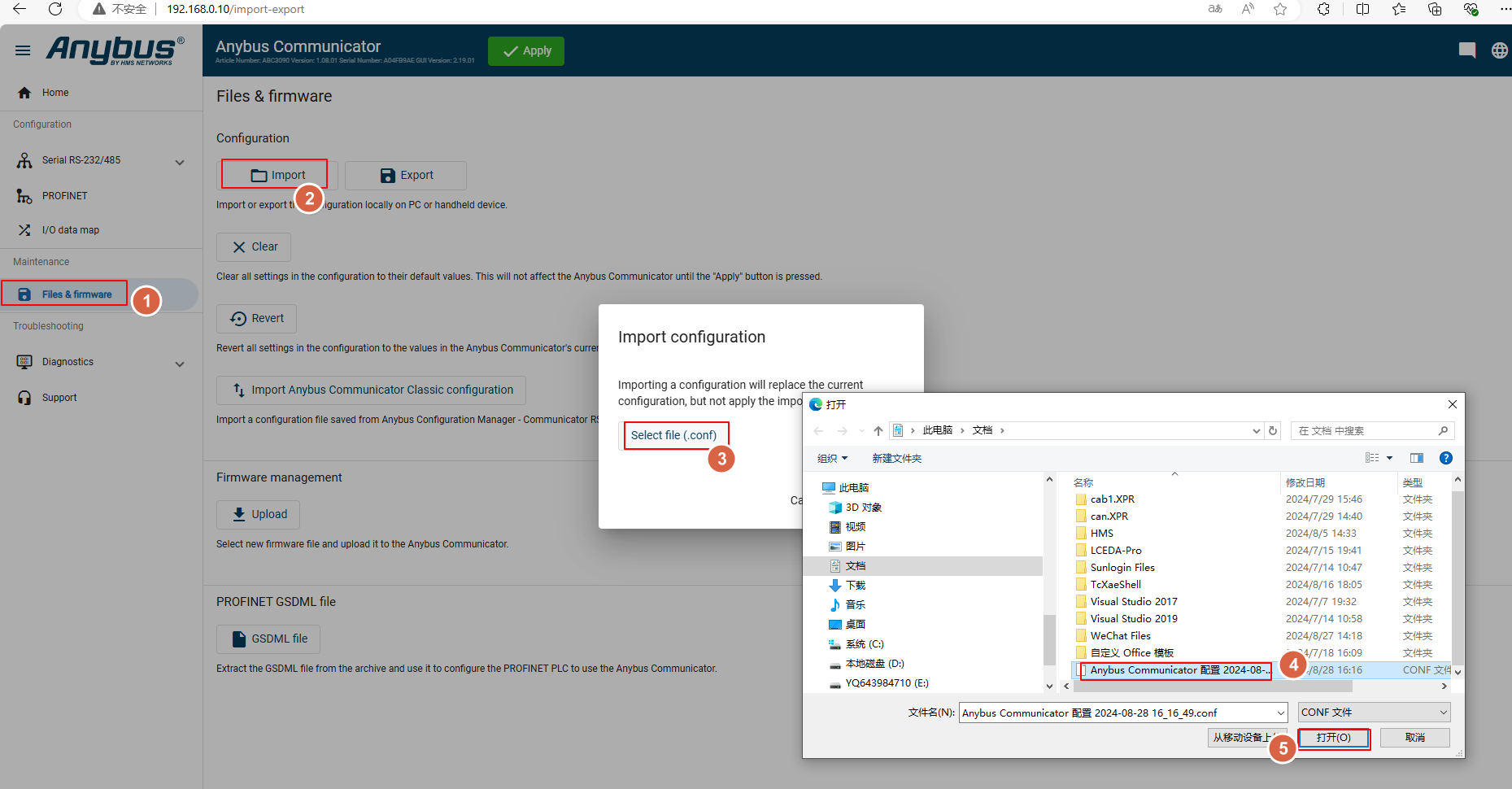Toggle browser split screen icon
1512x789 pixels.
(x=1362, y=9)
